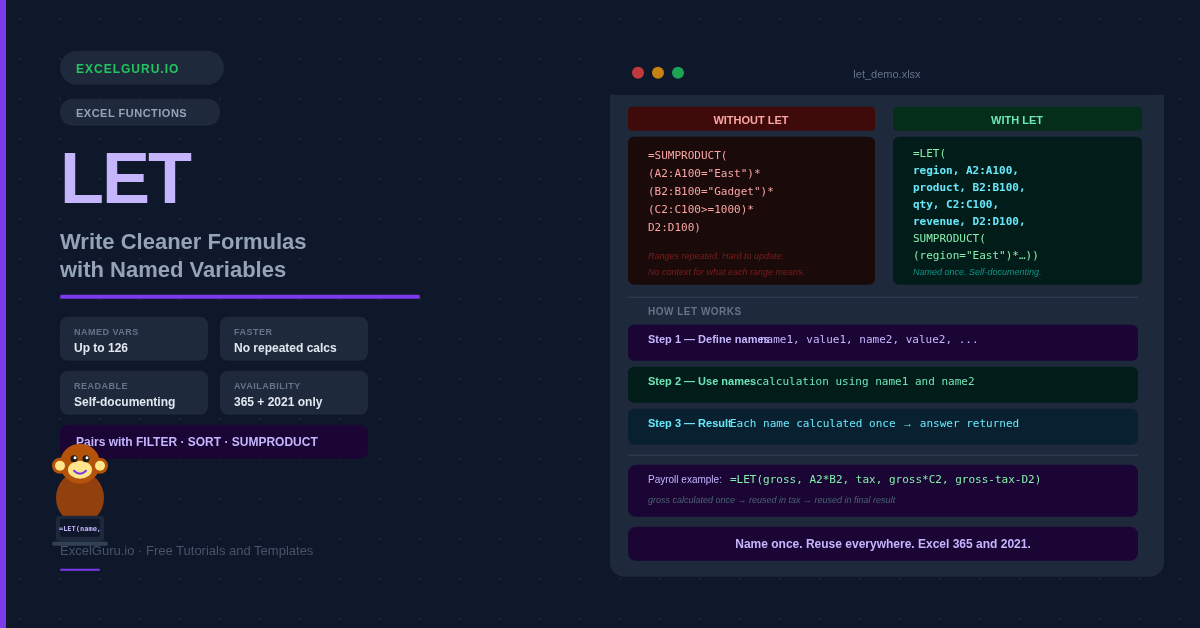Click Step 3 Result row

[x=882, y=426]
